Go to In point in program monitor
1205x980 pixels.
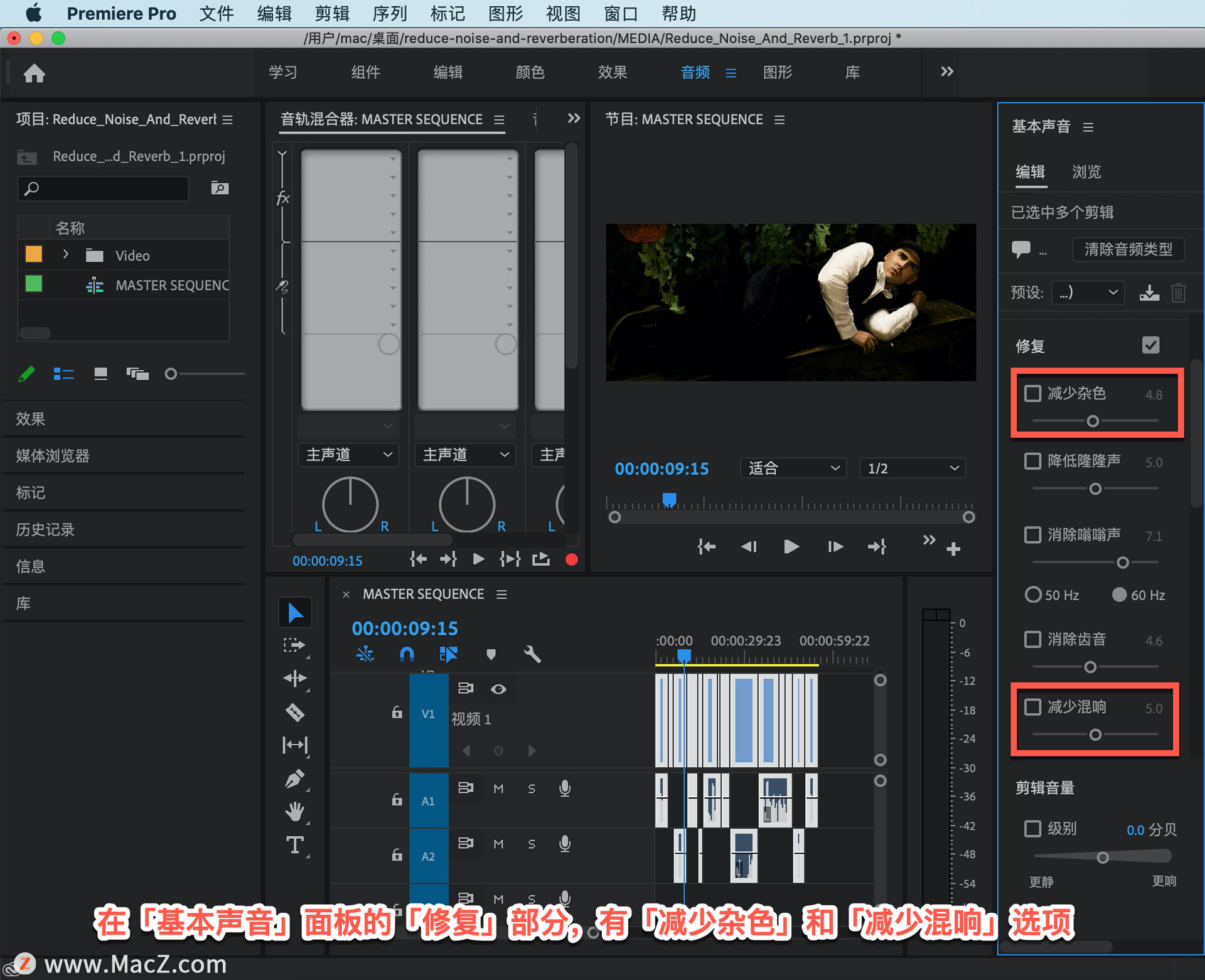(706, 547)
